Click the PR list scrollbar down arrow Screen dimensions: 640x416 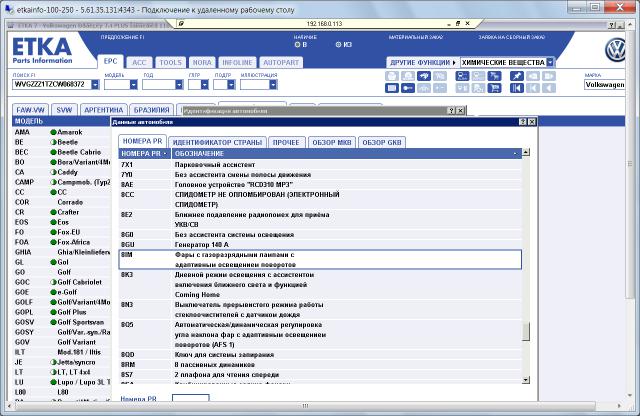click(526, 380)
